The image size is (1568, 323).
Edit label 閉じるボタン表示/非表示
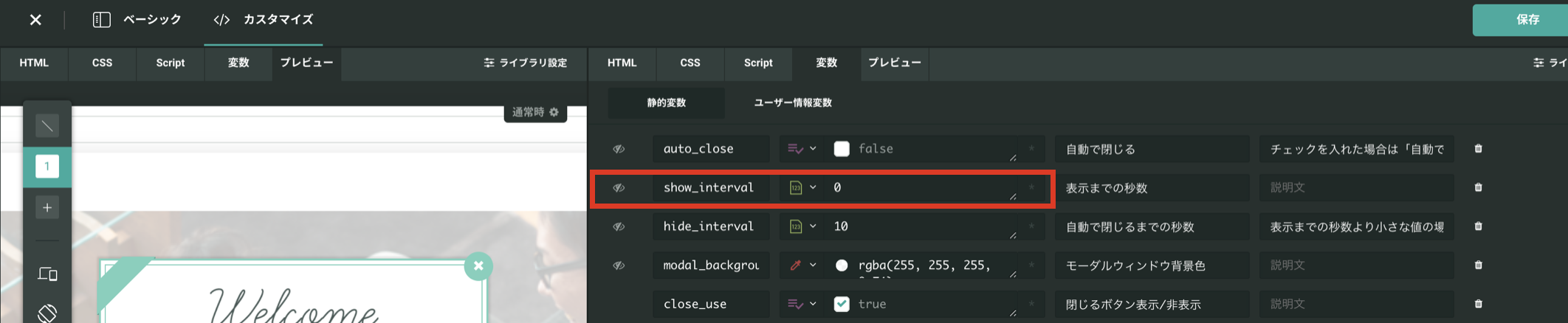pyautogui.click(x=1152, y=304)
